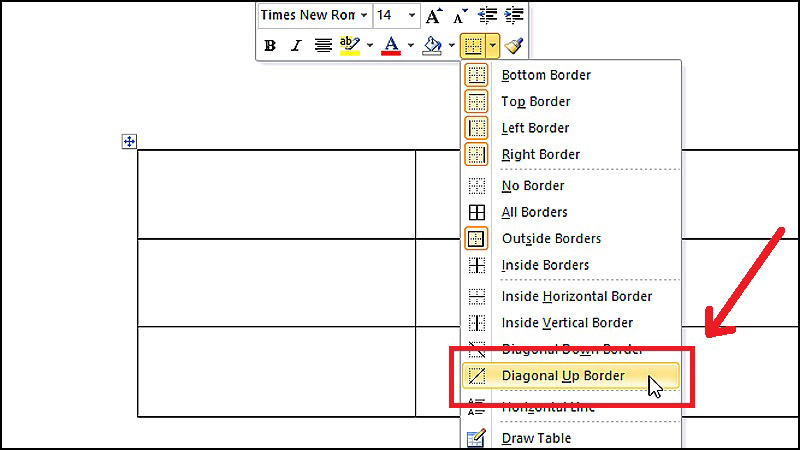Select Inside Vertical Border option

pyautogui.click(x=571, y=323)
